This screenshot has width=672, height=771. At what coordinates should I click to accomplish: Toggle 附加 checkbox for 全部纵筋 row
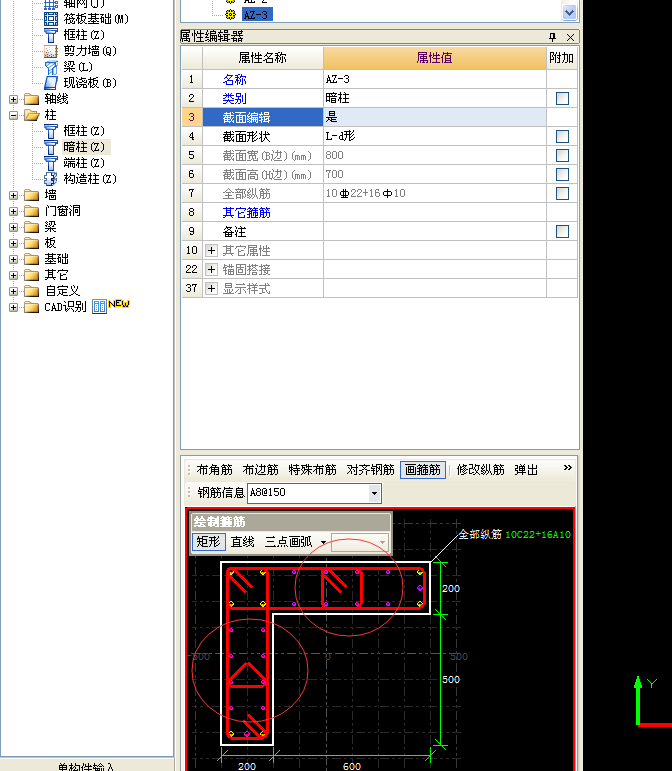click(562, 193)
